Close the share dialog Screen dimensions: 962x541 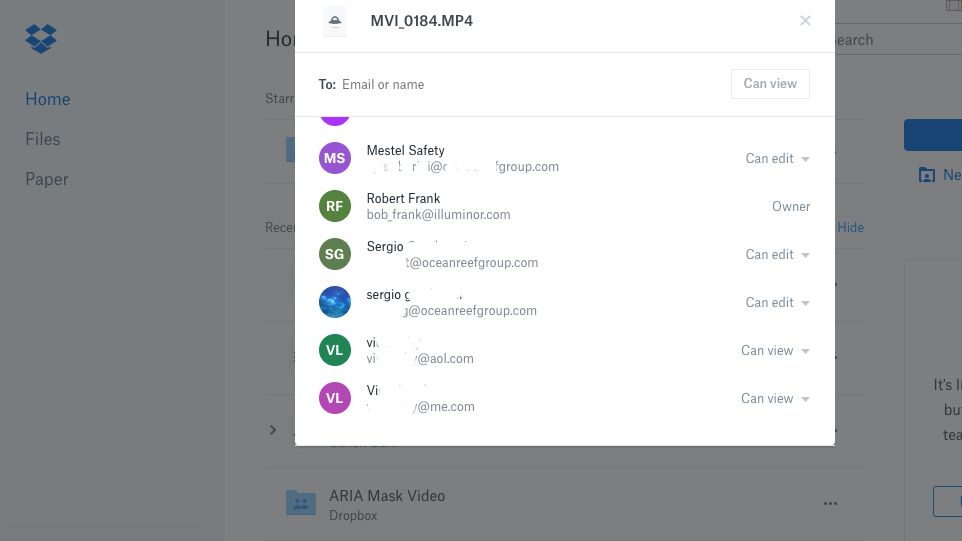point(805,21)
